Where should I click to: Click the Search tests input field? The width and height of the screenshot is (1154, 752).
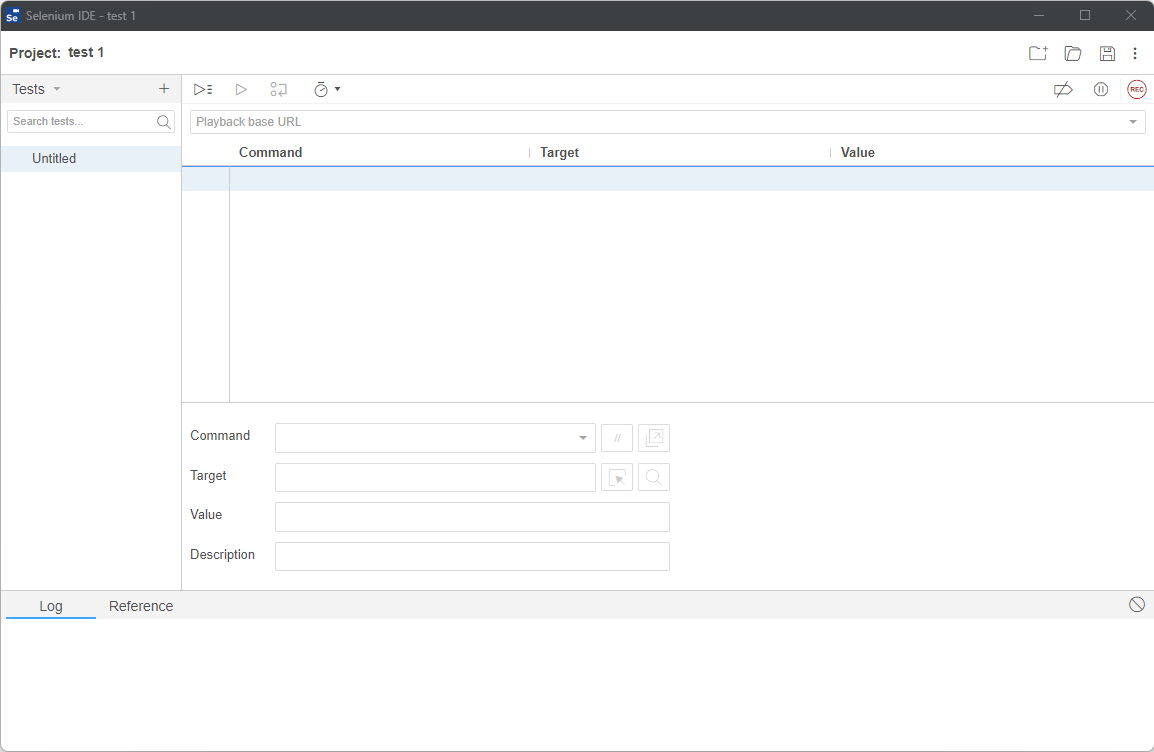(82, 121)
